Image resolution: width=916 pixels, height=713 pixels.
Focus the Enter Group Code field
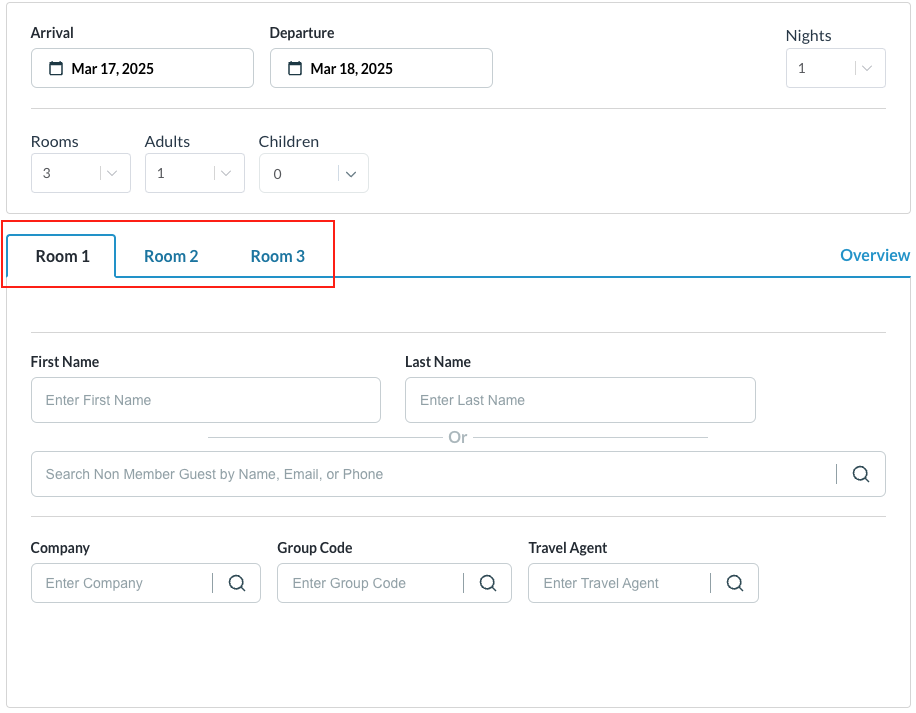(372, 583)
